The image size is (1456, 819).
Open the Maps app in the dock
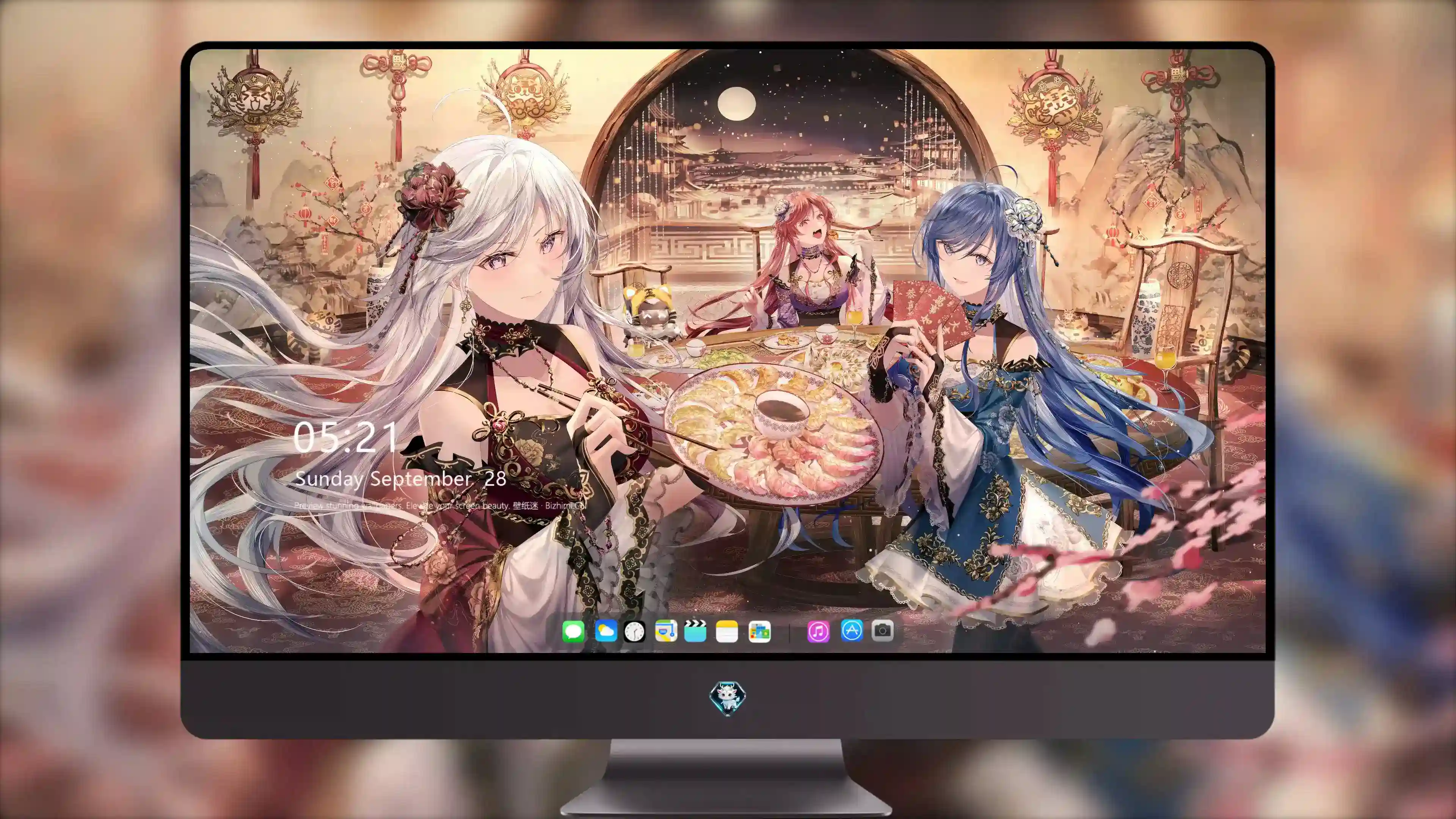tap(666, 631)
